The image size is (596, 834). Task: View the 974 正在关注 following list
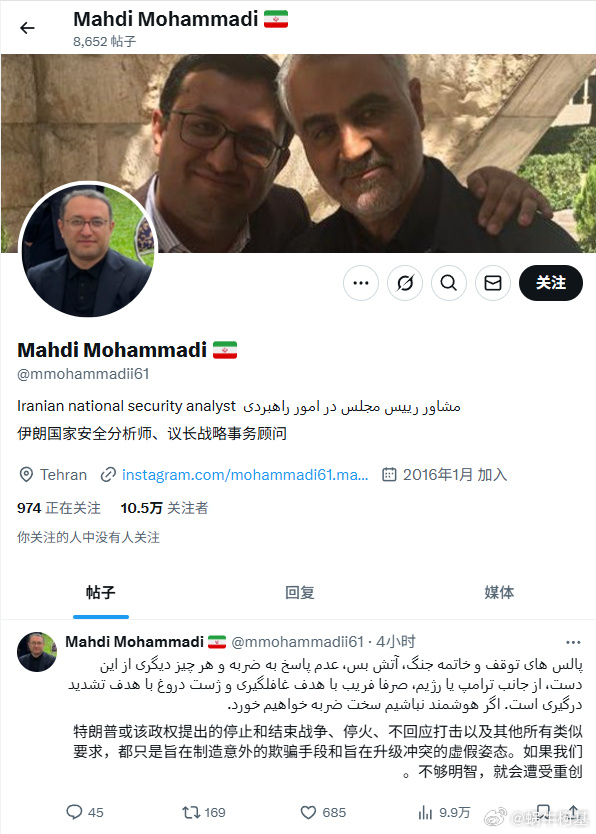tap(58, 508)
